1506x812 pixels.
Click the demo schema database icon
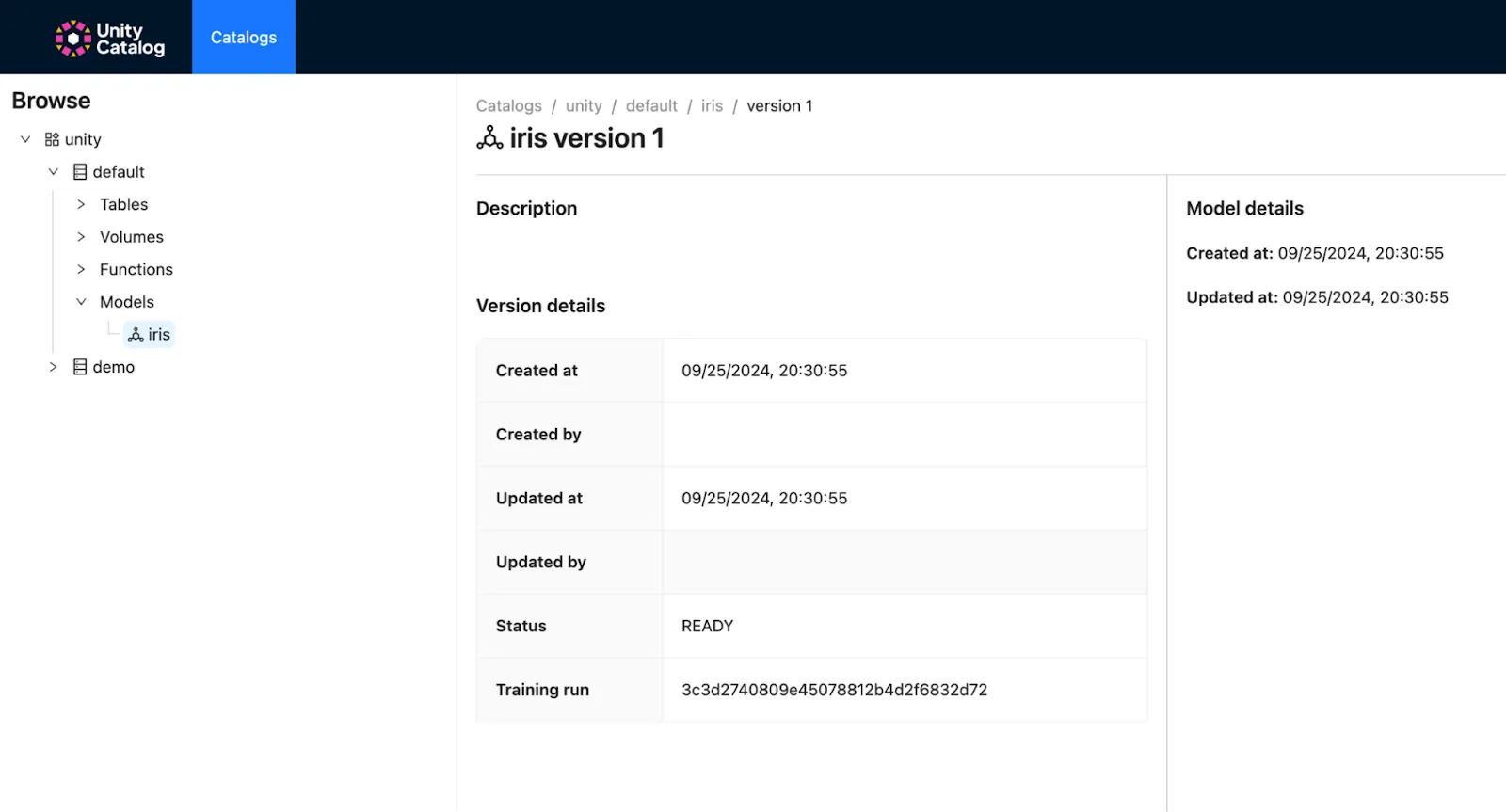(x=80, y=367)
